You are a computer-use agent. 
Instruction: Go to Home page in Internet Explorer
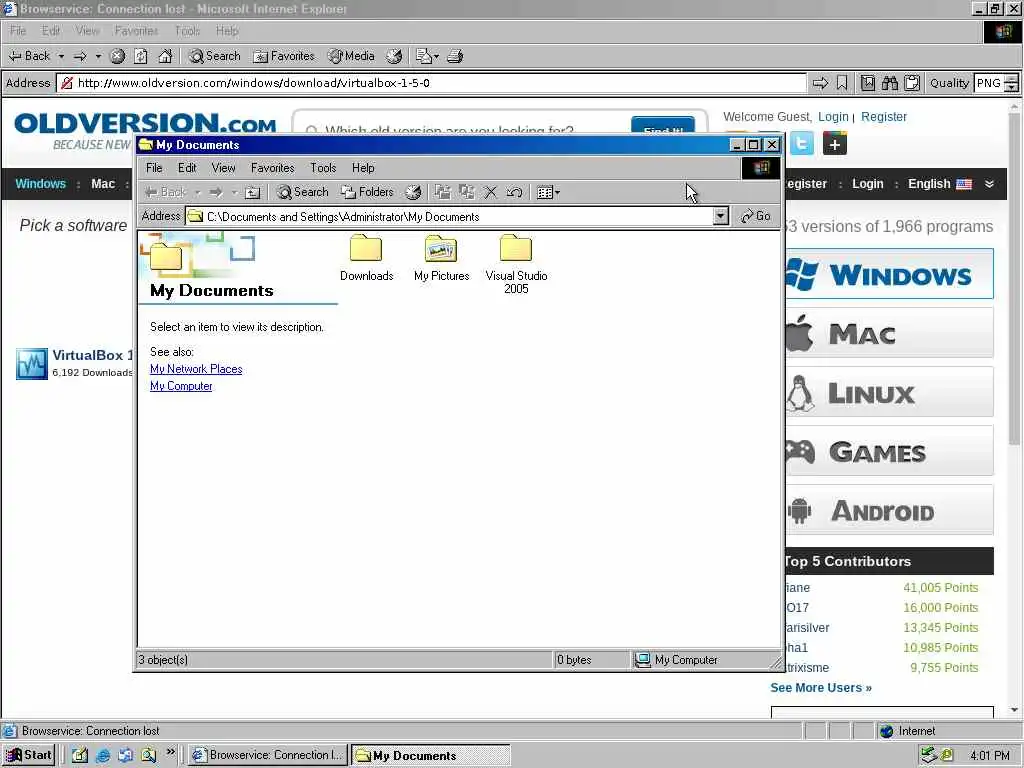pos(165,56)
